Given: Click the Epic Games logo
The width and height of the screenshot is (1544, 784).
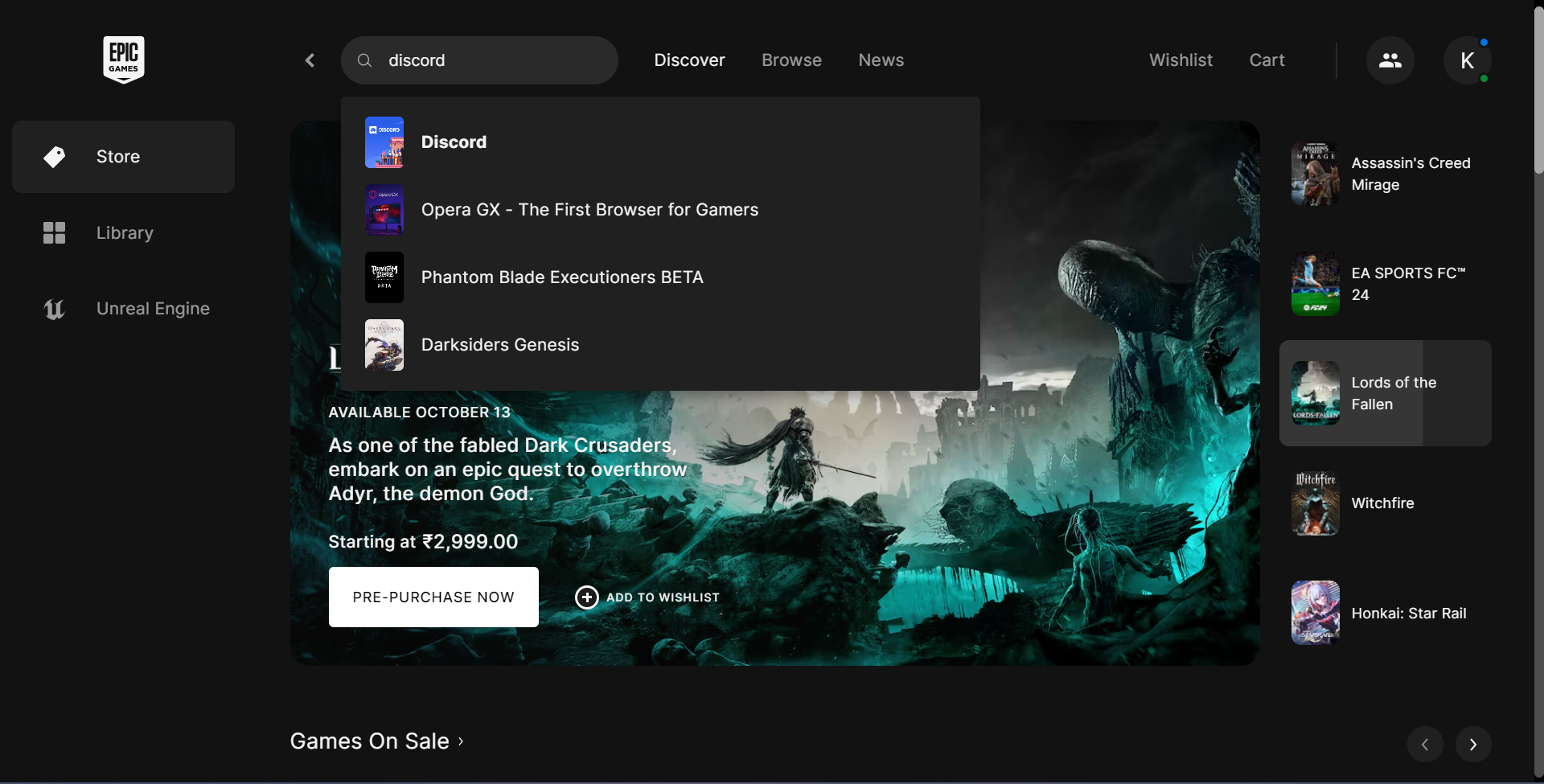Looking at the screenshot, I should (x=124, y=60).
